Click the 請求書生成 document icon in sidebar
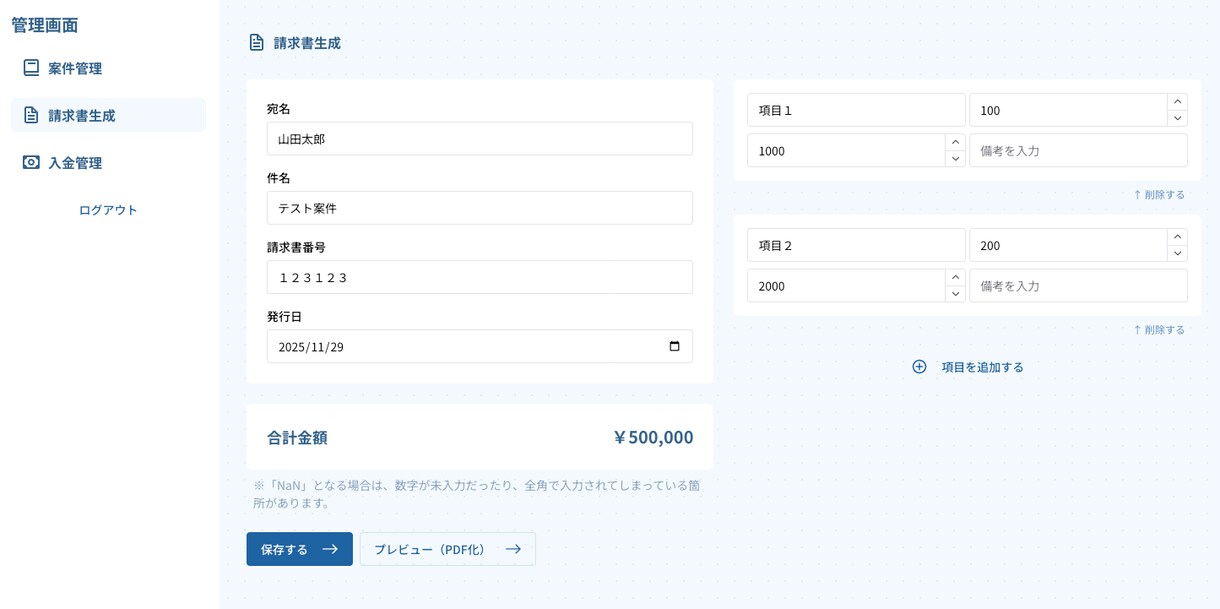Viewport: 1220px width, 609px height. click(31, 115)
